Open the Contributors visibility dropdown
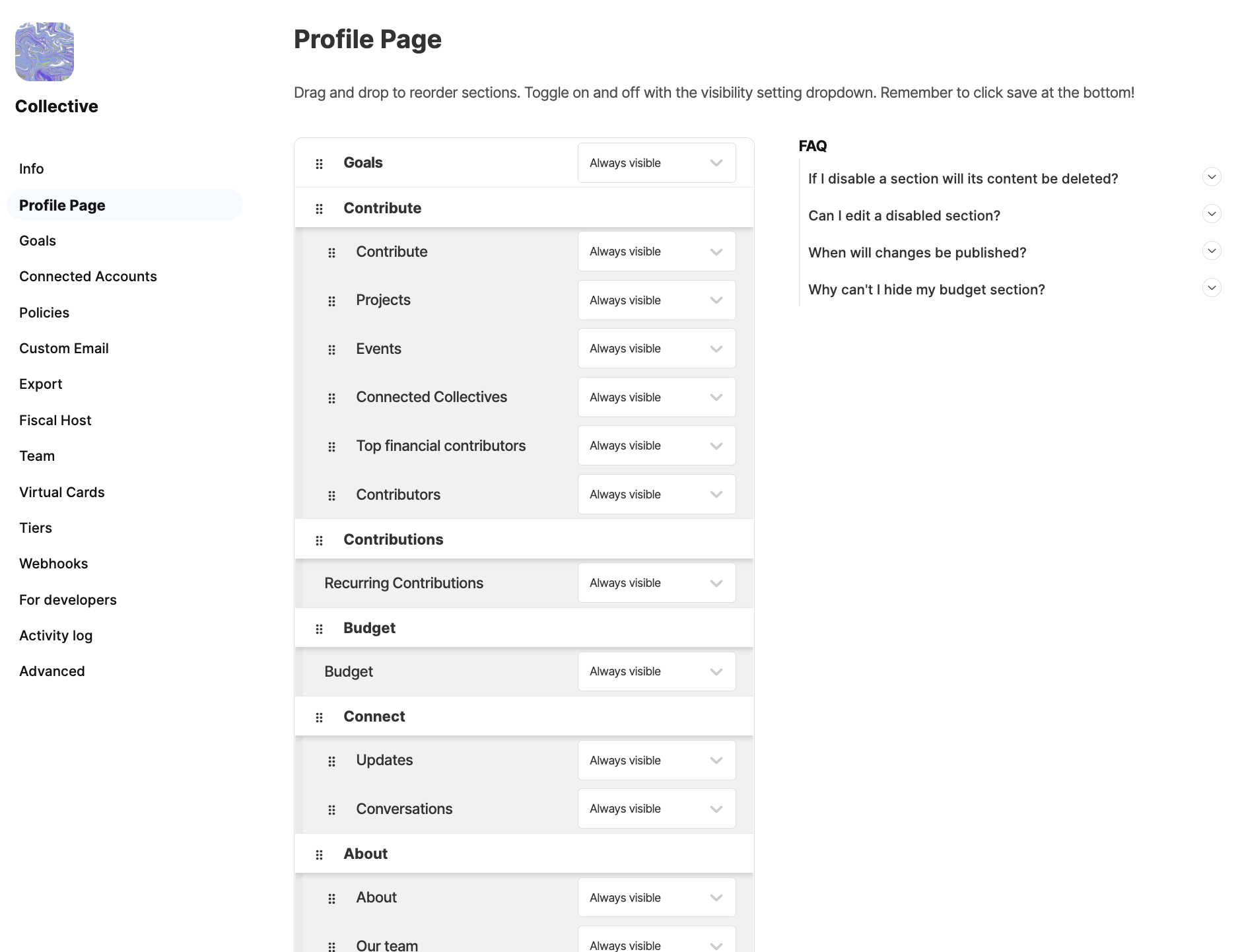Image resolution: width=1244 pixels, height=952 pixels. pyautogui.click(x=656, y=494)
